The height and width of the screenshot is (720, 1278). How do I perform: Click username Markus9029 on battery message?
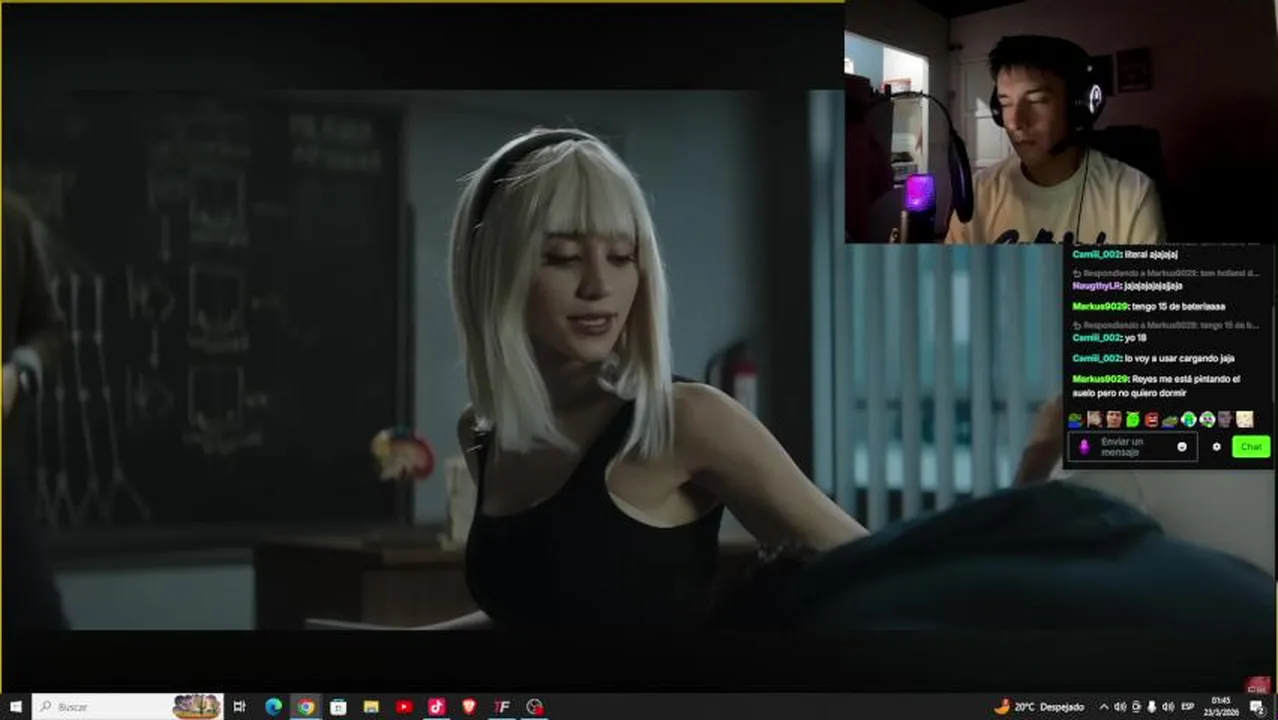1100,306
